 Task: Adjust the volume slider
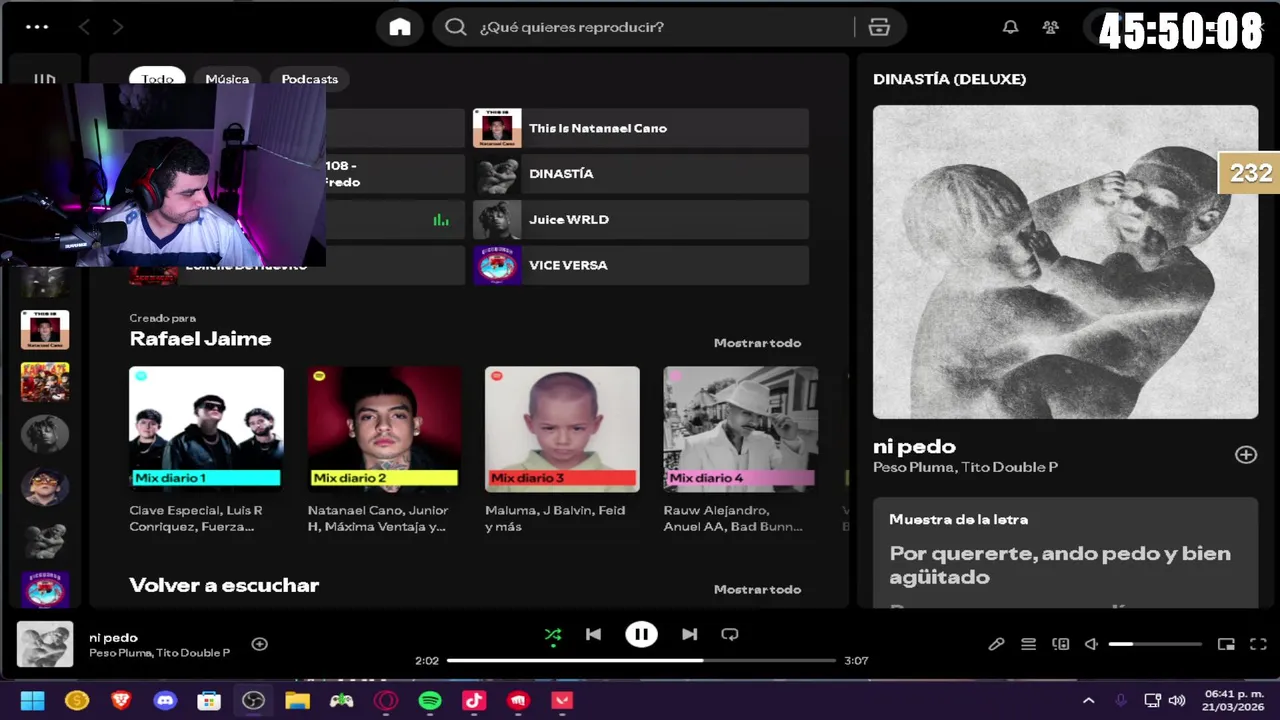coord(1155,644)
